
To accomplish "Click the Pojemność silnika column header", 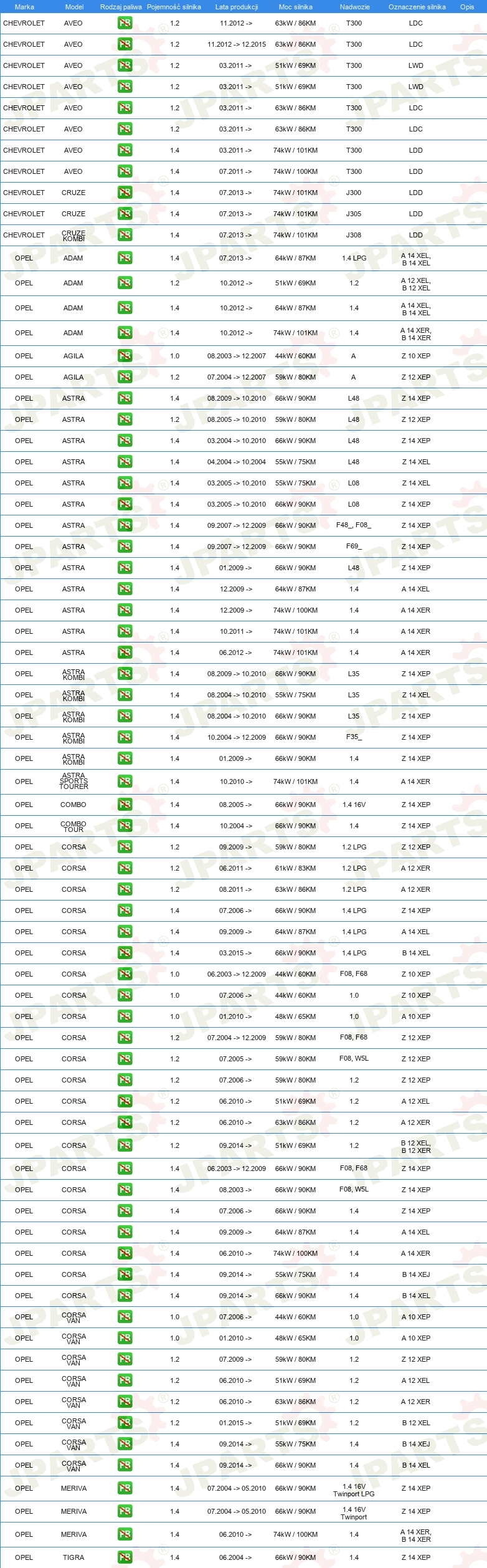I will pos(174,7).
